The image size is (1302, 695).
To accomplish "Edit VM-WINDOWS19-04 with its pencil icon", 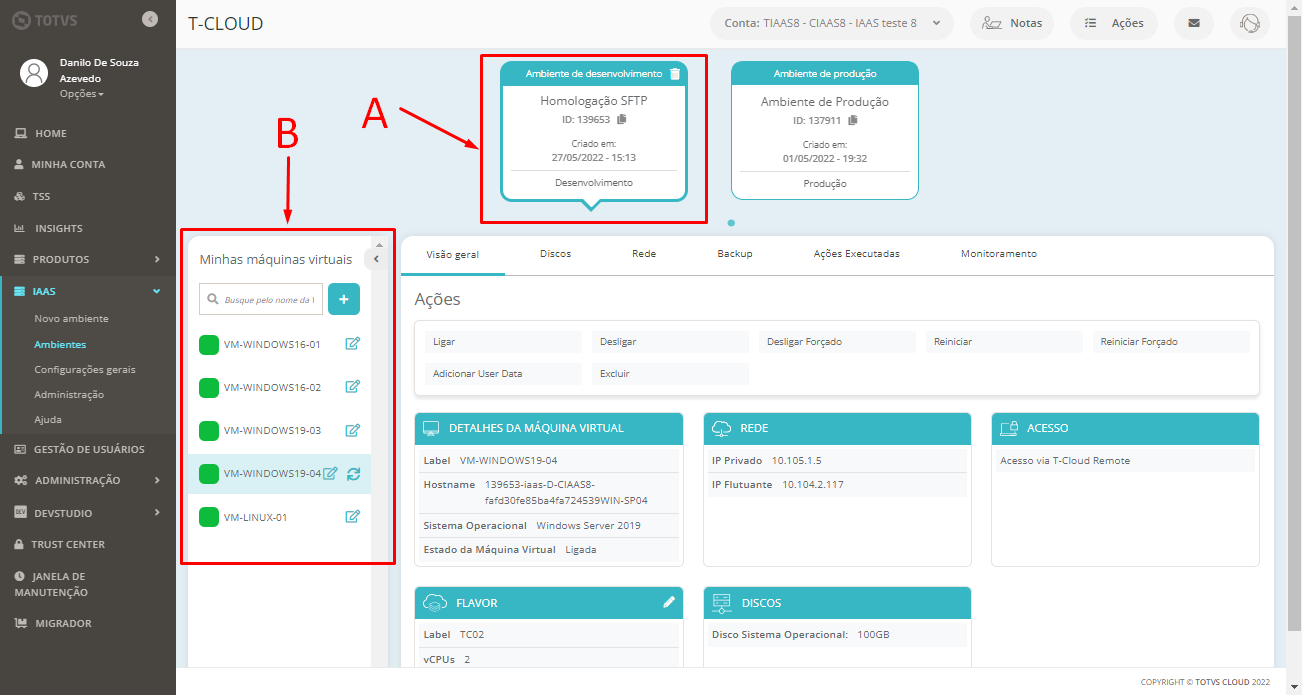I will click(x=330, y=474).
